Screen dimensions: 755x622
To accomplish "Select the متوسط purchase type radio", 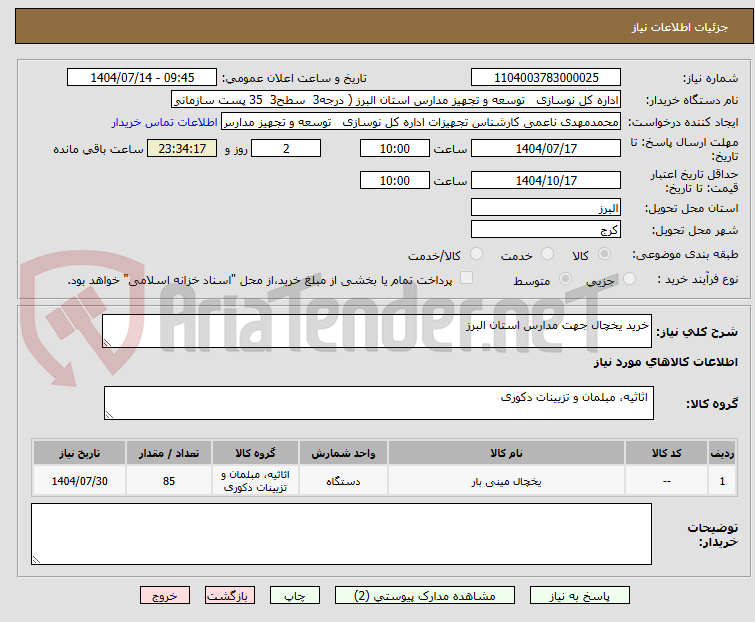I will [x=565, y=279].
